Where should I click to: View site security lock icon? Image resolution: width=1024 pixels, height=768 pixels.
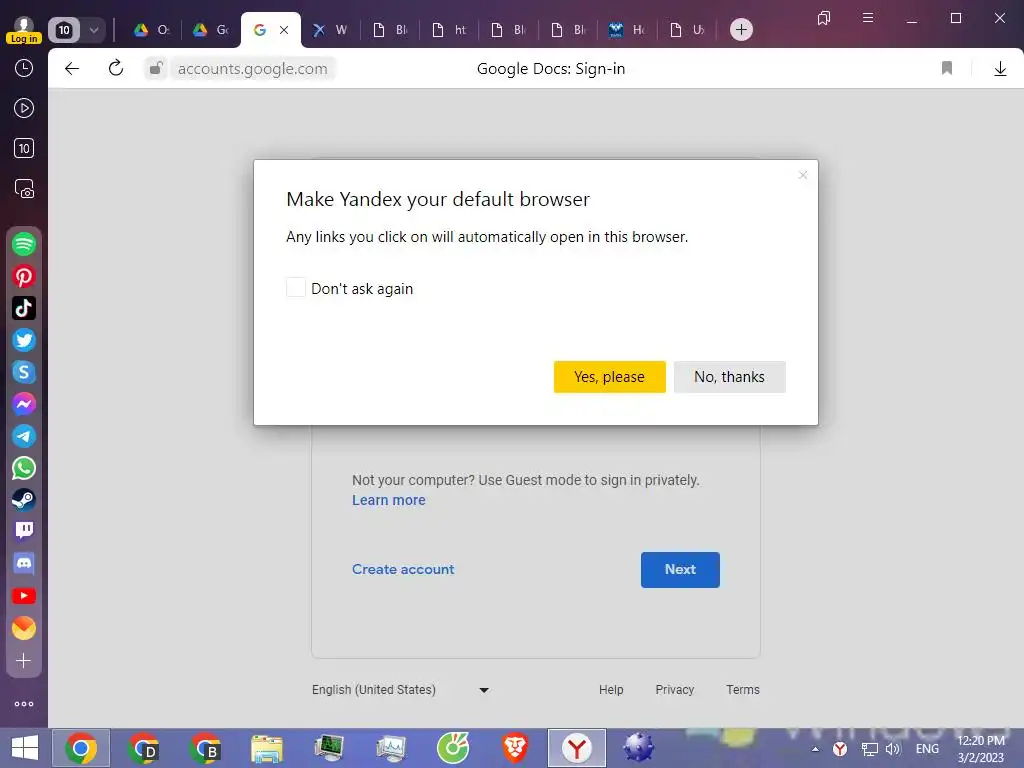(155, 68)
